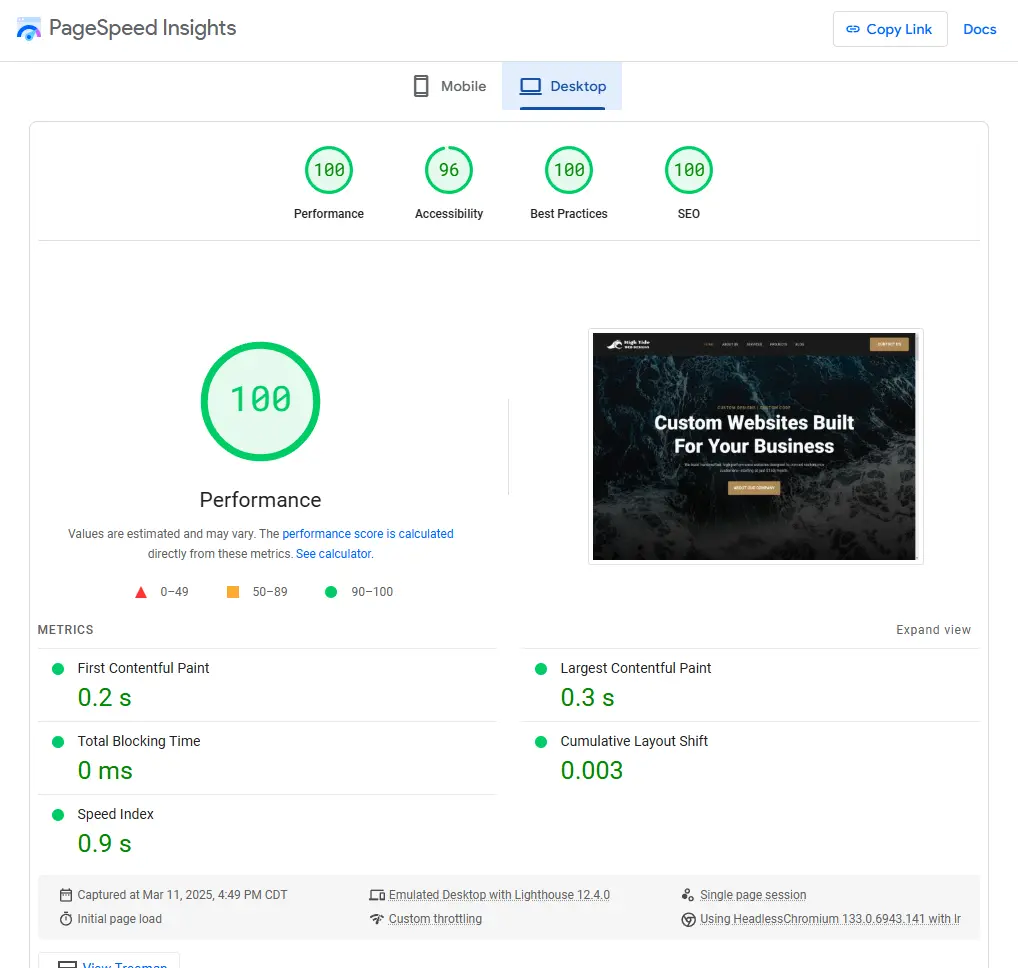Switch to the Mobile tab

click(450, 86)
